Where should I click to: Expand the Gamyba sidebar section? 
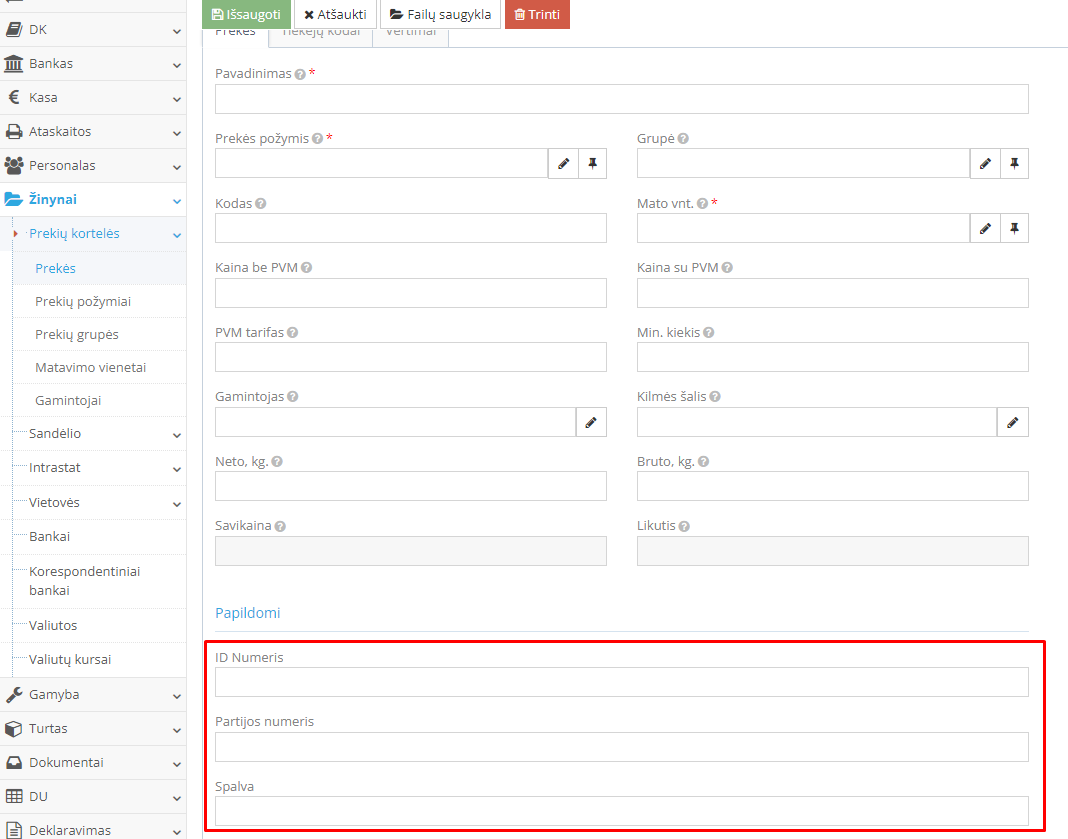coord(92,694)
